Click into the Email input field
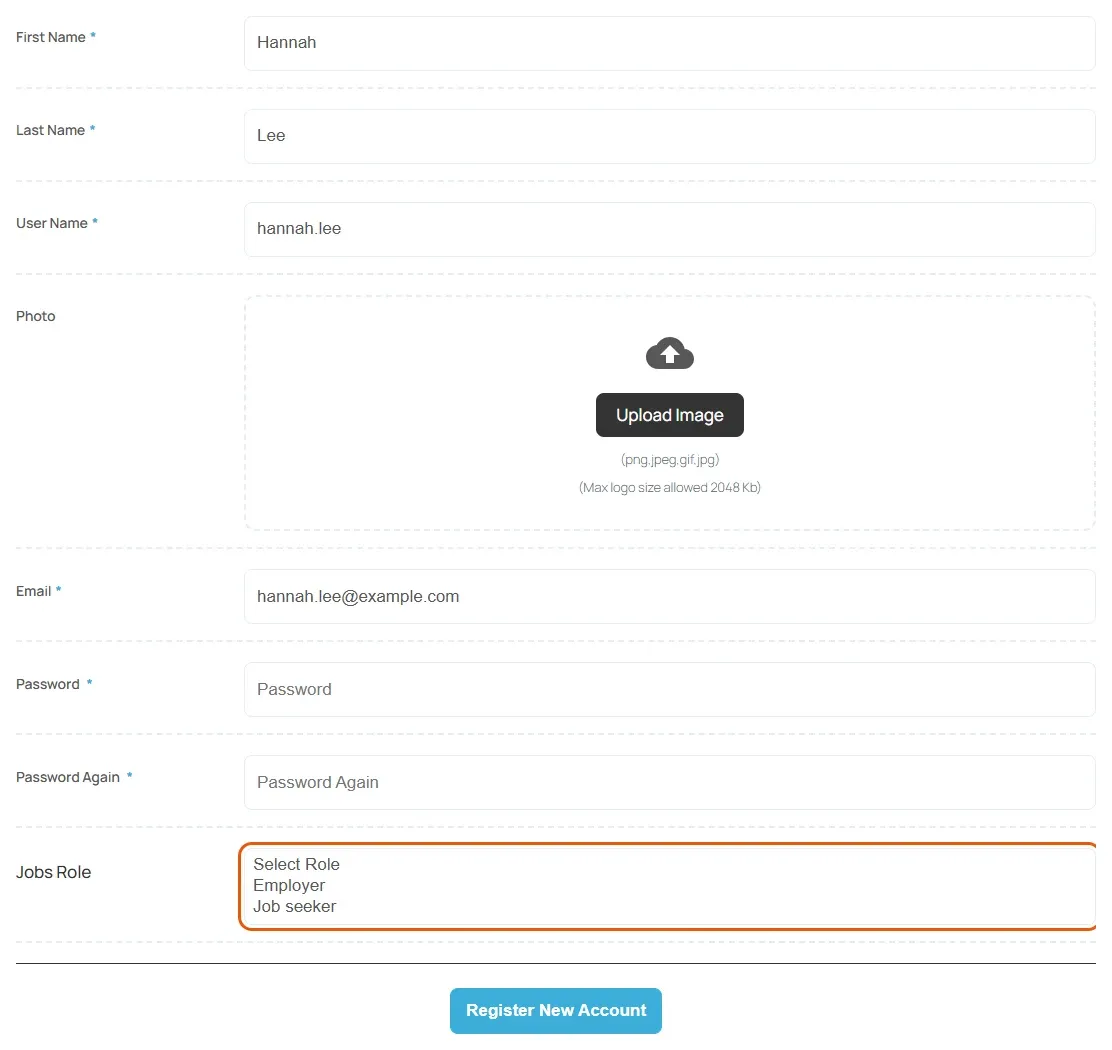1112x1050 pixels. coord(669,596)
